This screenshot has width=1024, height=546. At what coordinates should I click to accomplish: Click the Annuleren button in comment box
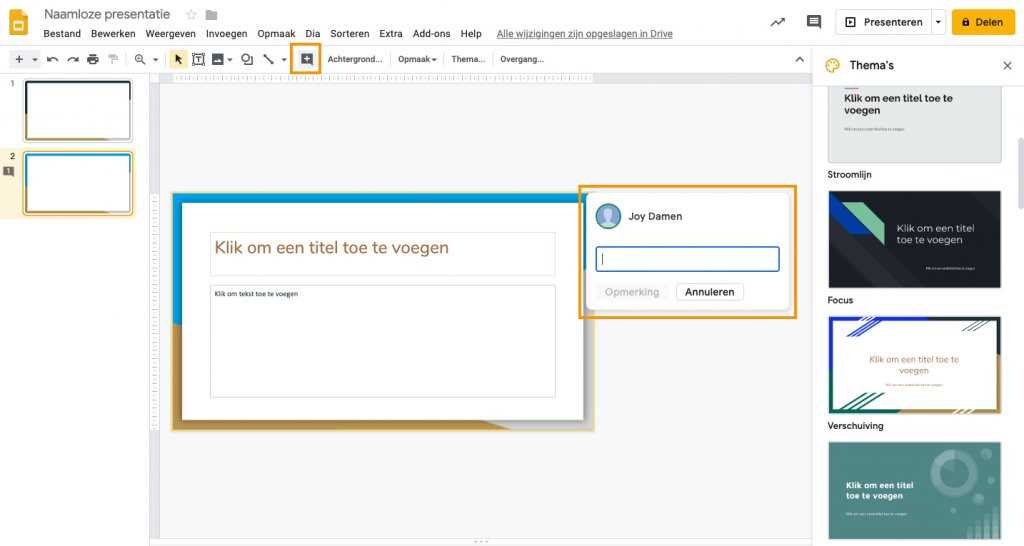point(709,292)
